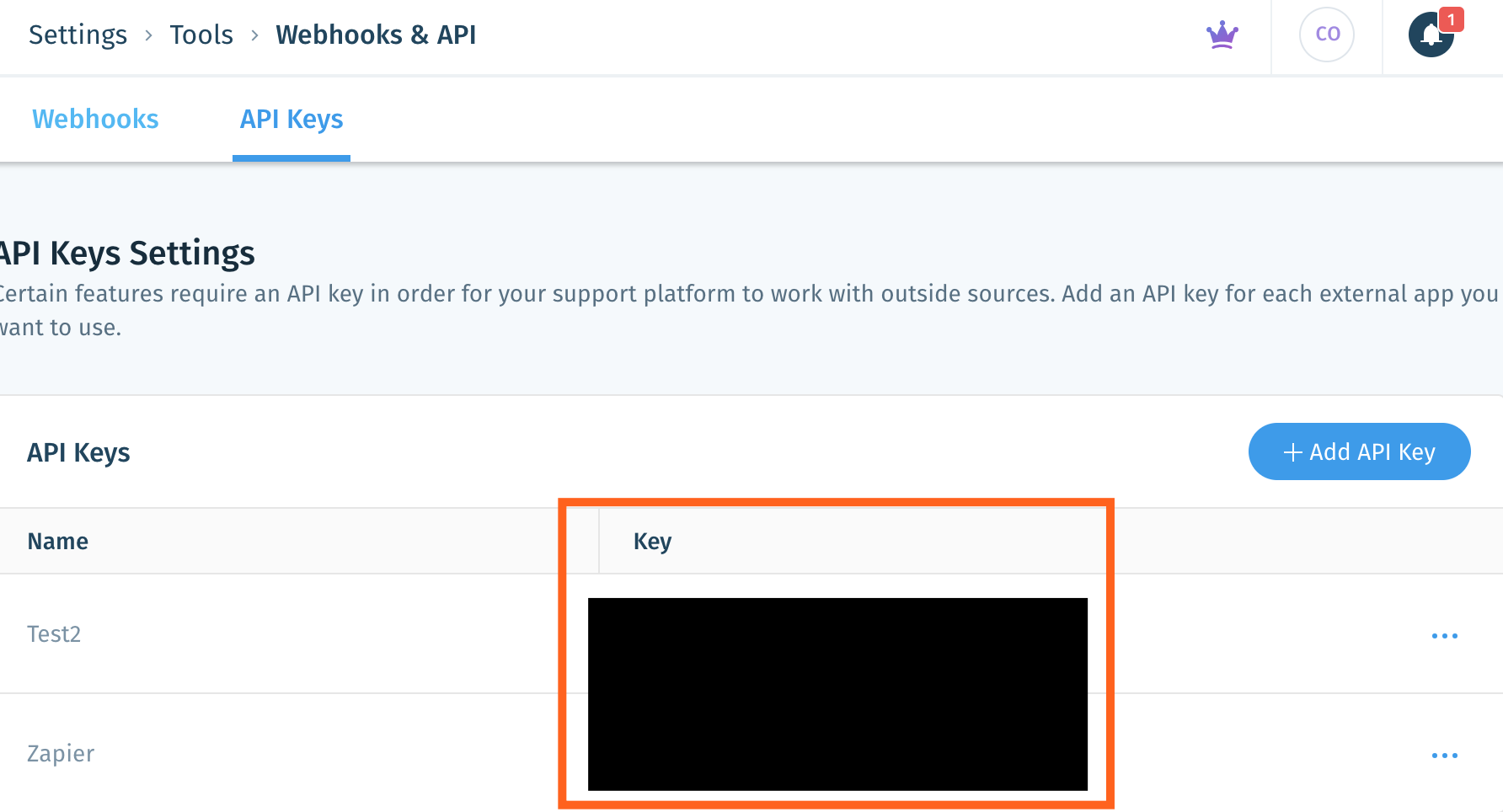Open more options for Zapier key

1444,756
